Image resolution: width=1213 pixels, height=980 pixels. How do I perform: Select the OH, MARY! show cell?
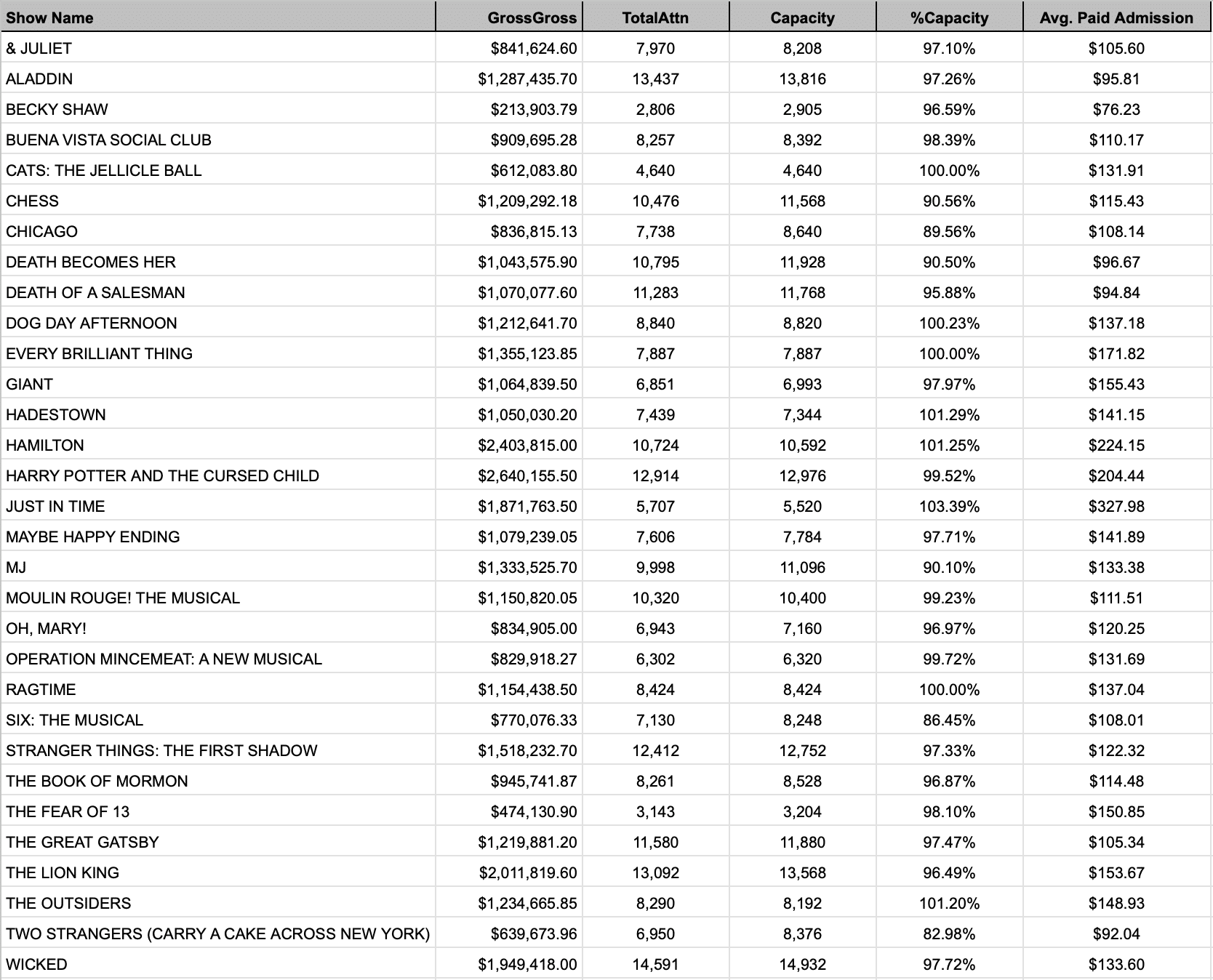(46, 628)
